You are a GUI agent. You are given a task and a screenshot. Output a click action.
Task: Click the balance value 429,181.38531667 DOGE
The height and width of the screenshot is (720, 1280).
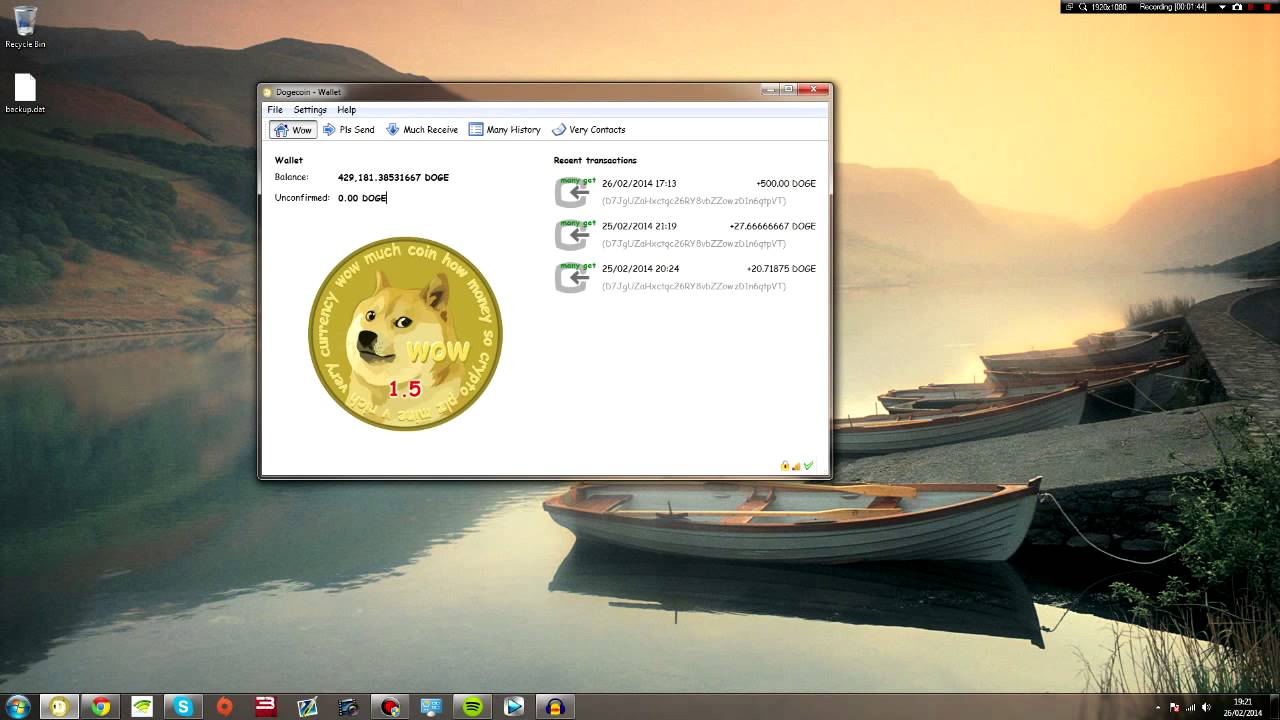[393, 178]
